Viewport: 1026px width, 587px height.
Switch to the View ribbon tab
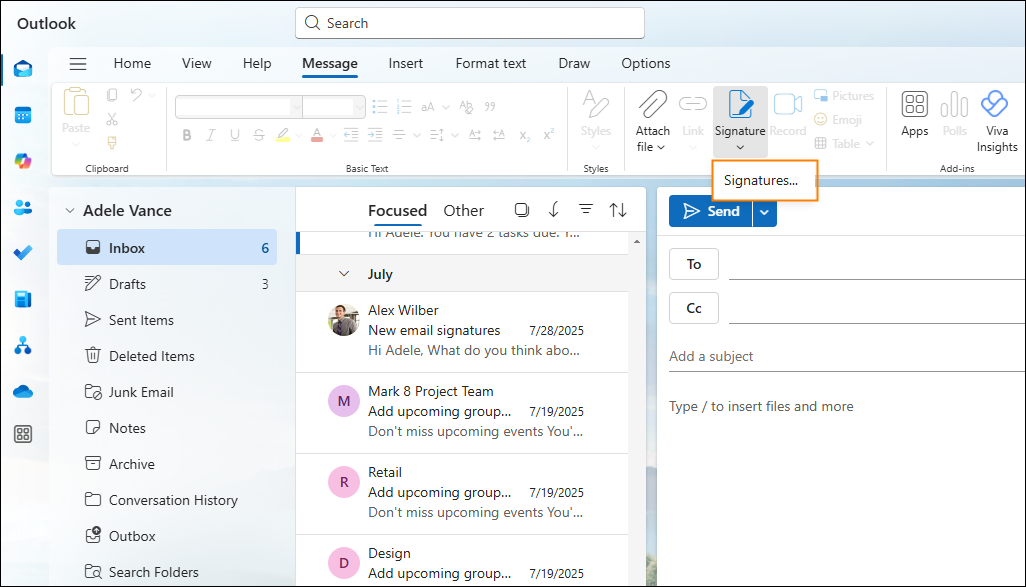(x=196, y=63)
